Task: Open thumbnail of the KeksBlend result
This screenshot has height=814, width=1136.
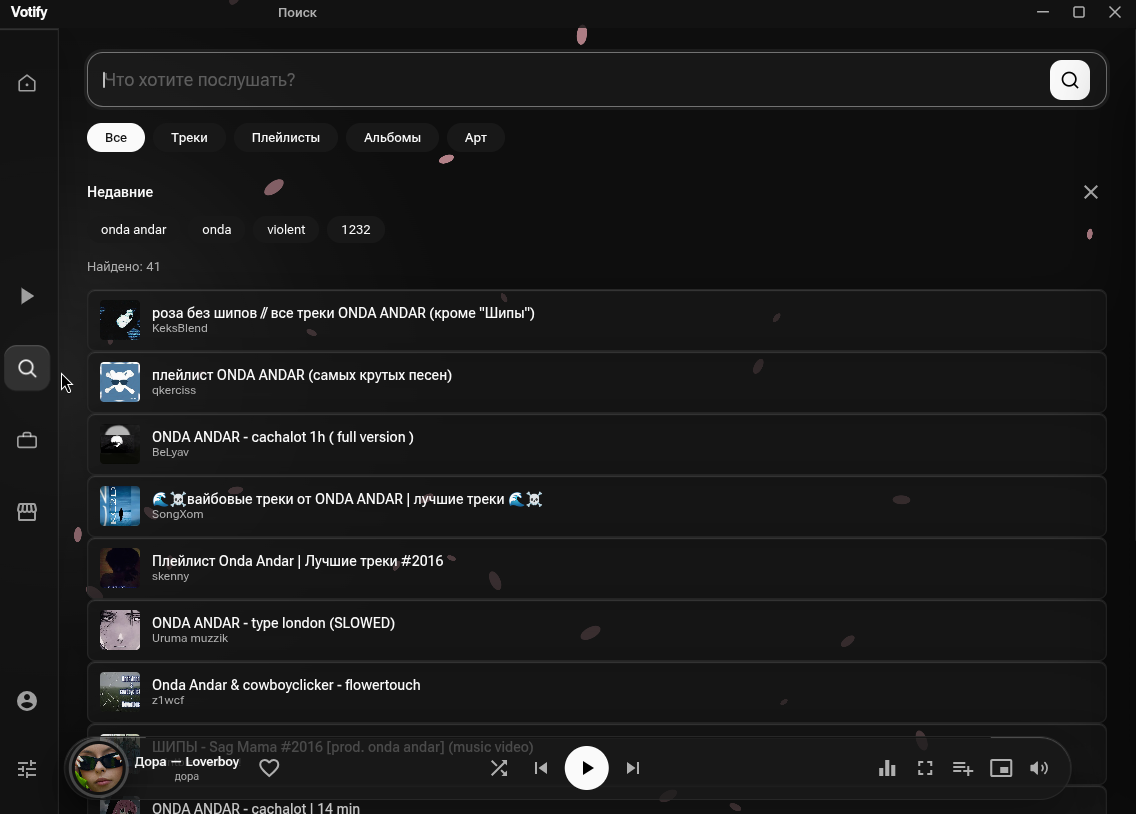Action: (120, 320)
